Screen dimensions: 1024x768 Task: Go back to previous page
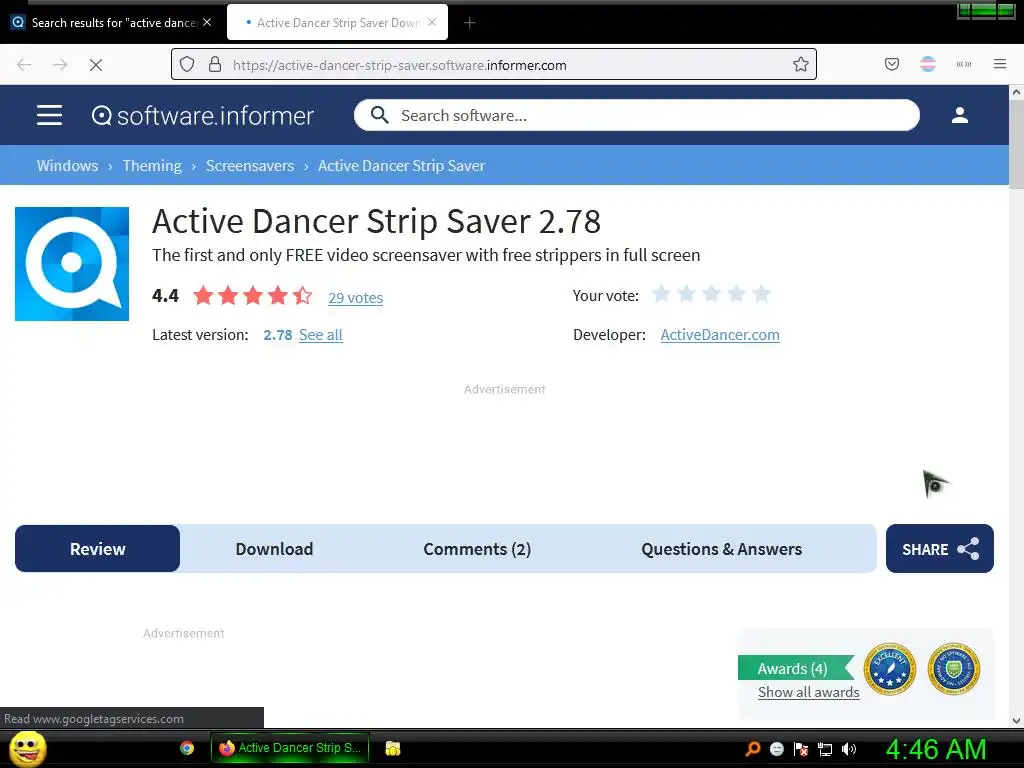24,65
